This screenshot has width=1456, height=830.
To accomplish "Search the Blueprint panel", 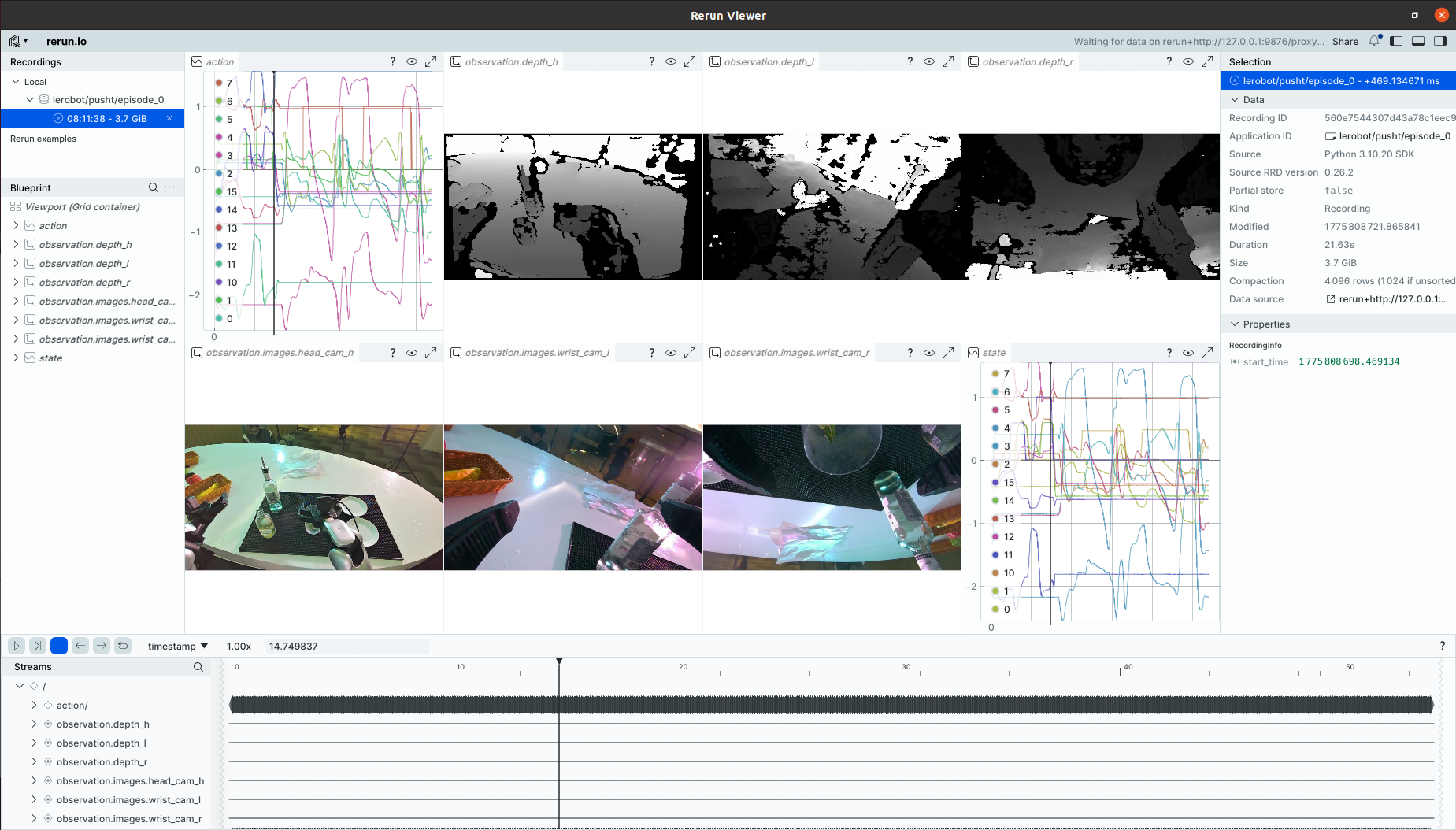I will (x=154, y=187).
